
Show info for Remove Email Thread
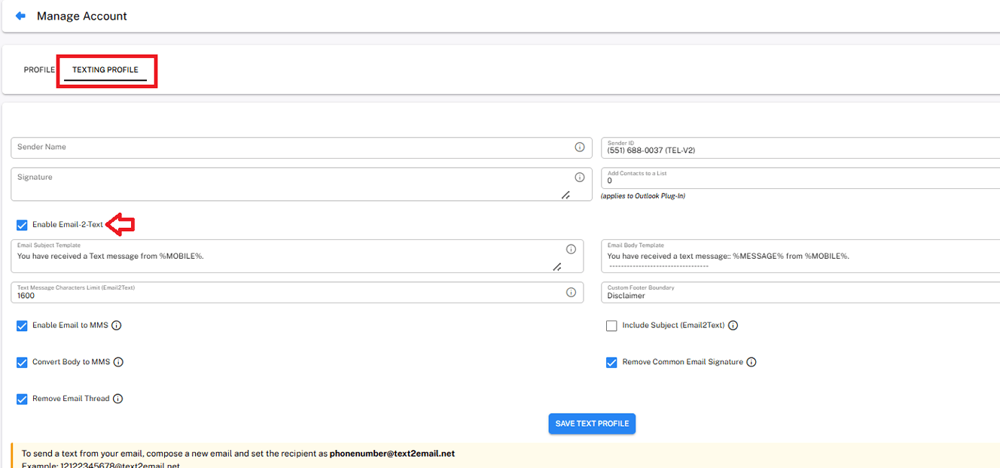click(117, 399)
